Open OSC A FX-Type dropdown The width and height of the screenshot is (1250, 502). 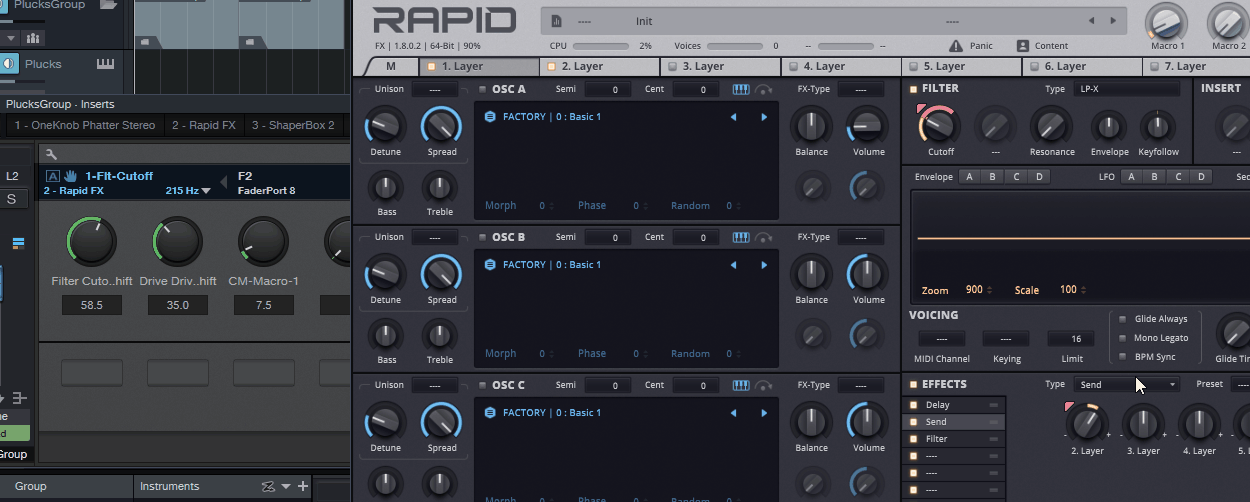tap(860, 89)
